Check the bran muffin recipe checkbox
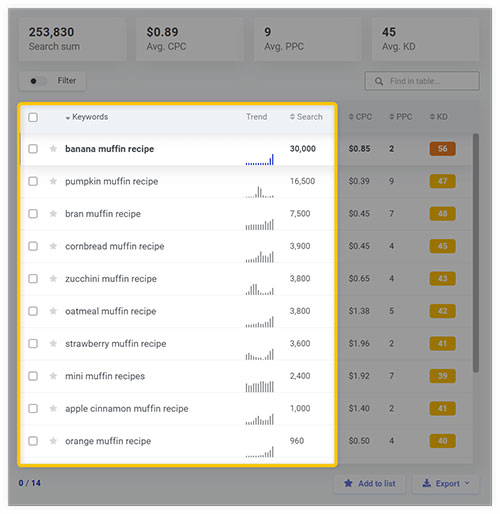 click(33, 213)
